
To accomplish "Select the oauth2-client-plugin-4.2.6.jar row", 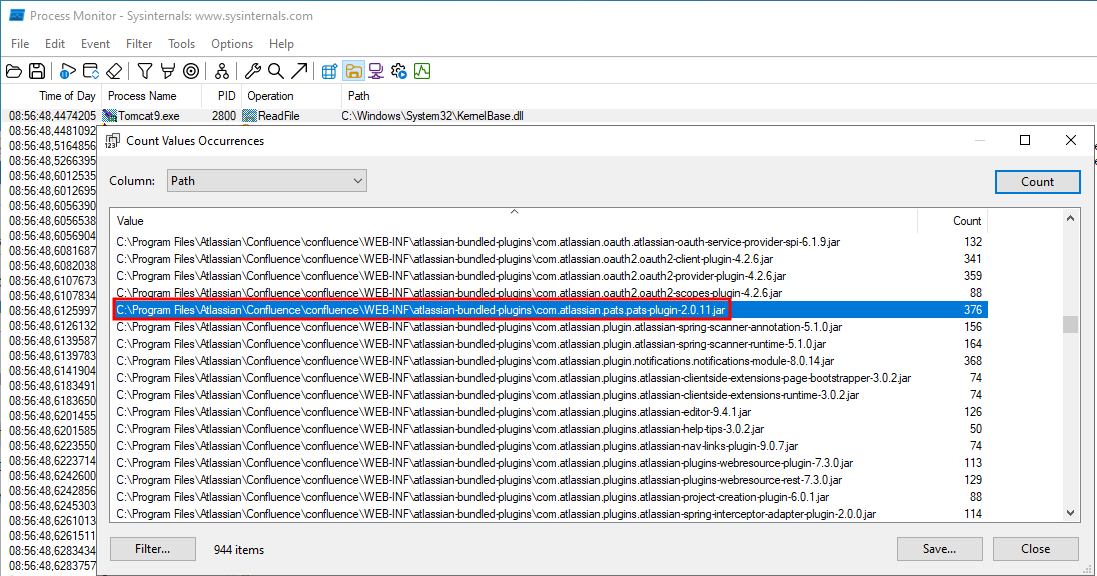I will tap(549, 258).
